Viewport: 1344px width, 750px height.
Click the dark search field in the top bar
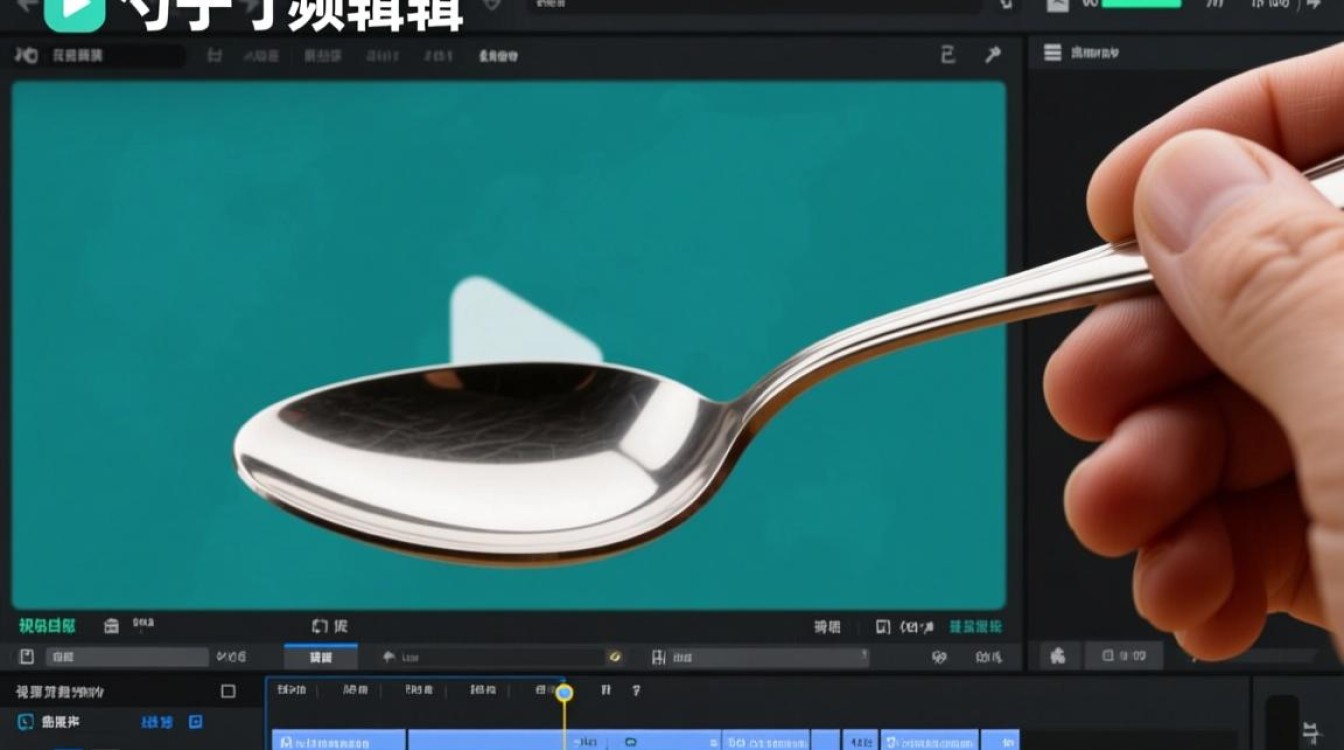755,6
